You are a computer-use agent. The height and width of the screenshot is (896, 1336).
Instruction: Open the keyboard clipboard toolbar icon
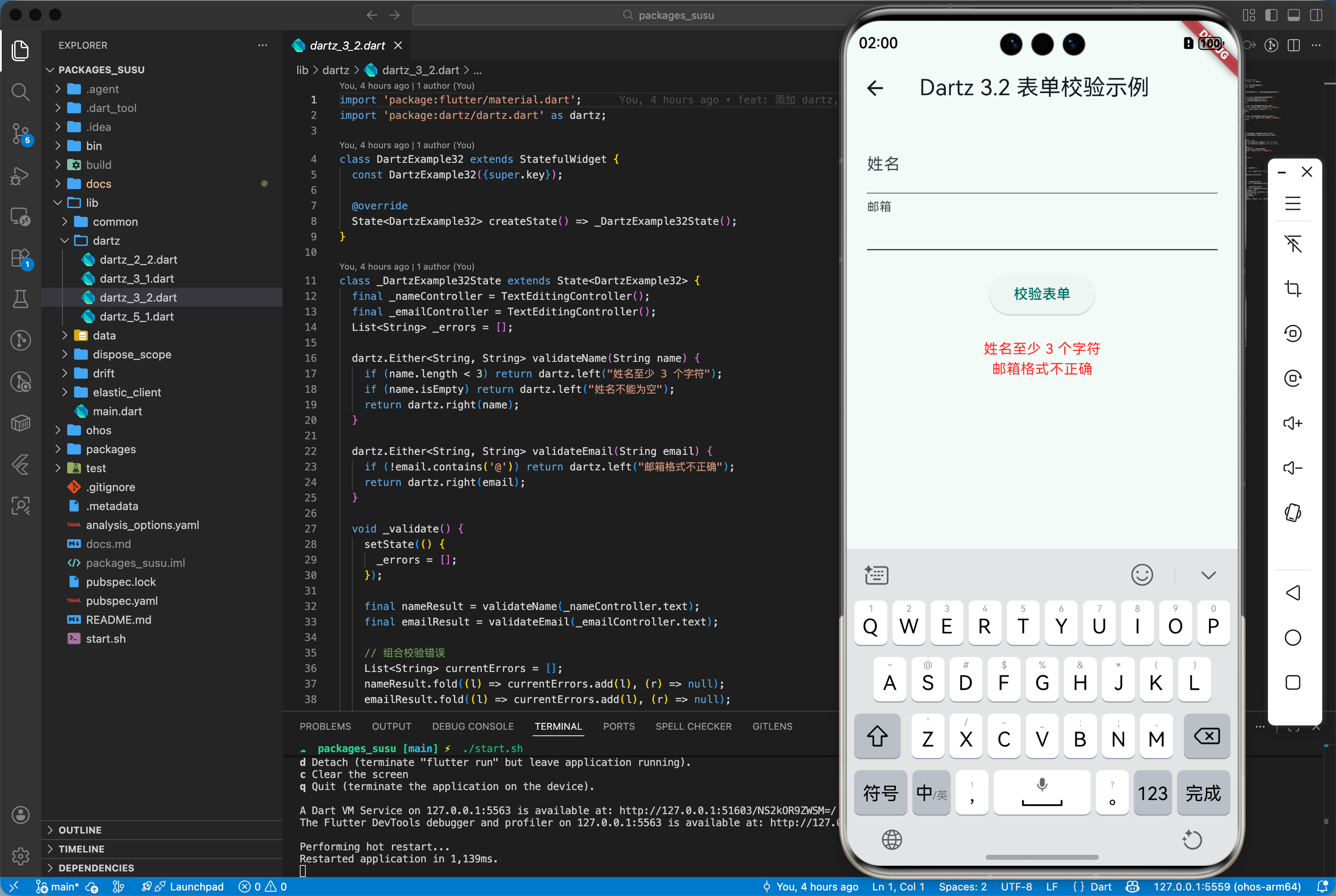coord(877,575)
